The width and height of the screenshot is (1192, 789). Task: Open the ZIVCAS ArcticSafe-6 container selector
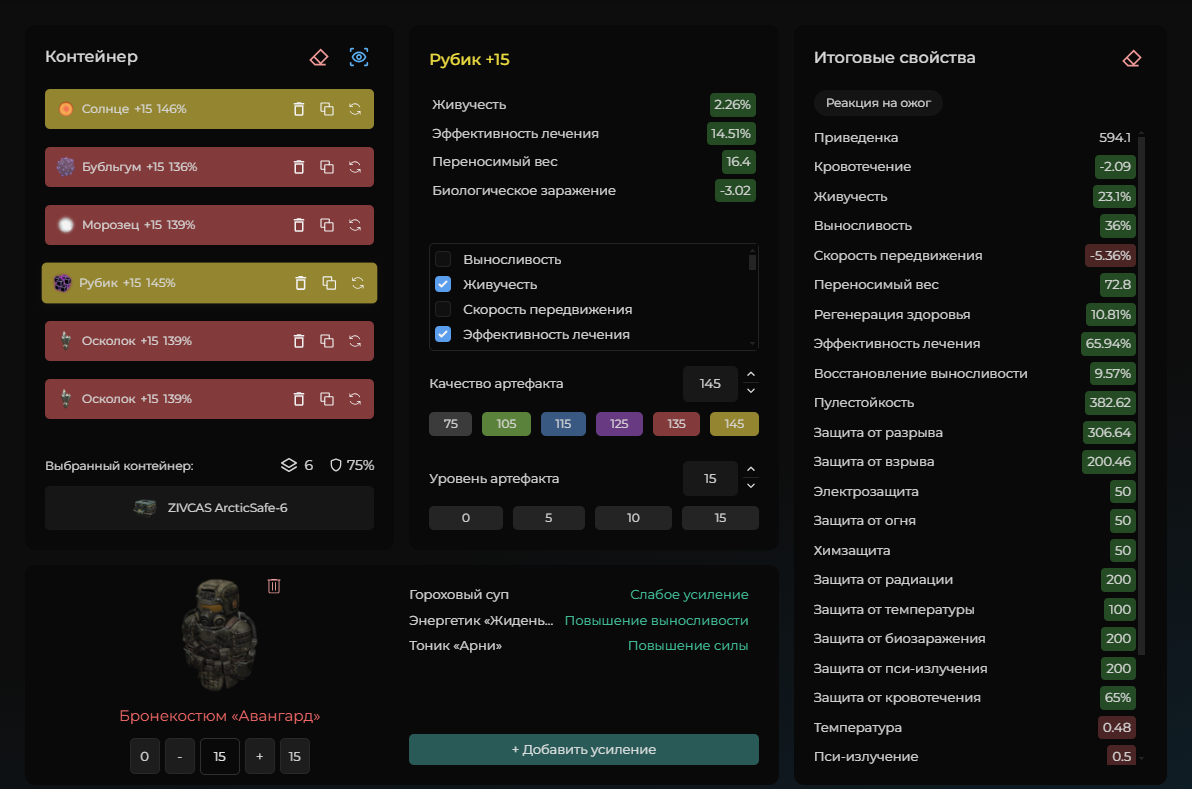209,508
